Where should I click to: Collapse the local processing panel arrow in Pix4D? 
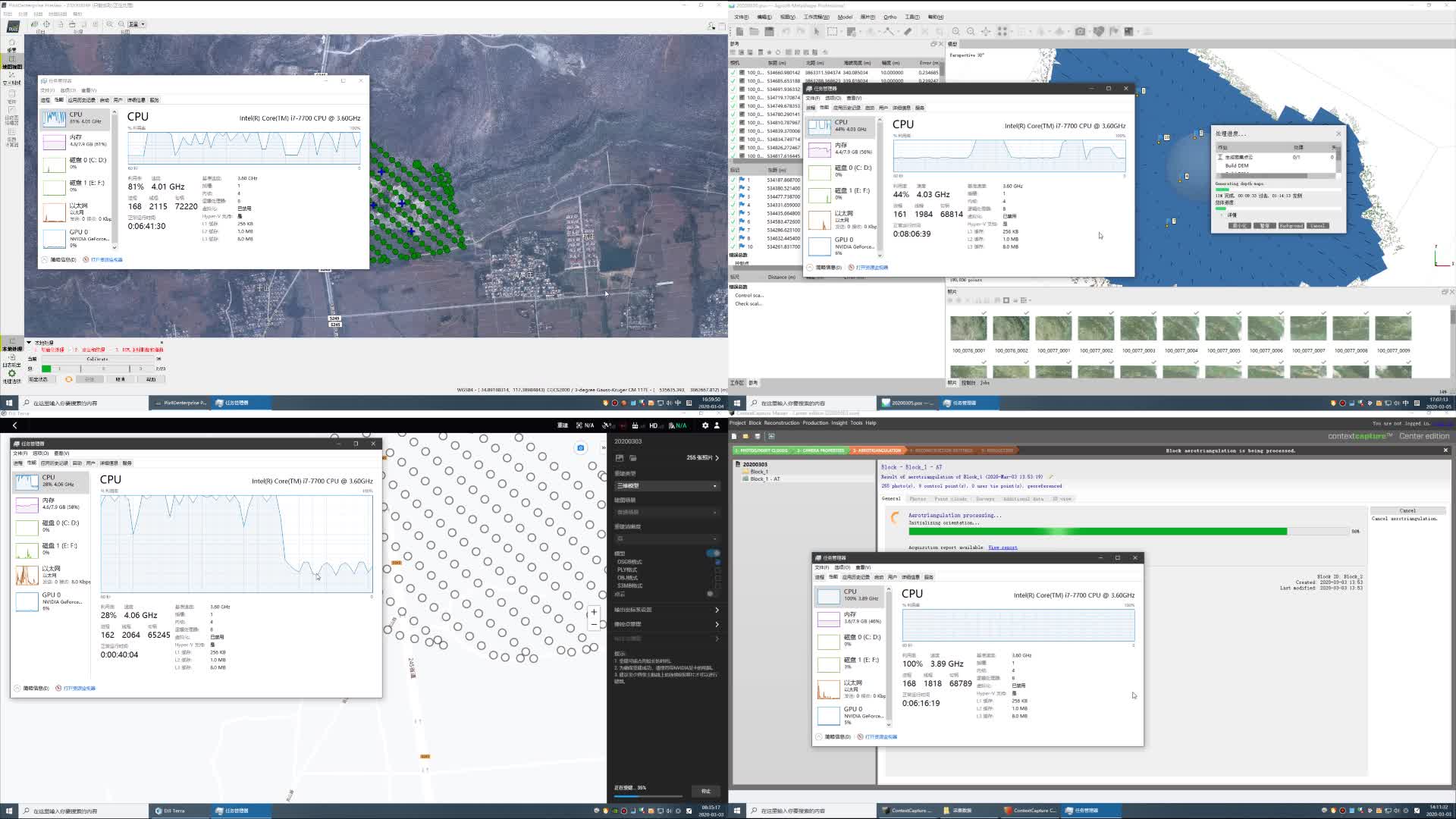(x=29, y=343)
